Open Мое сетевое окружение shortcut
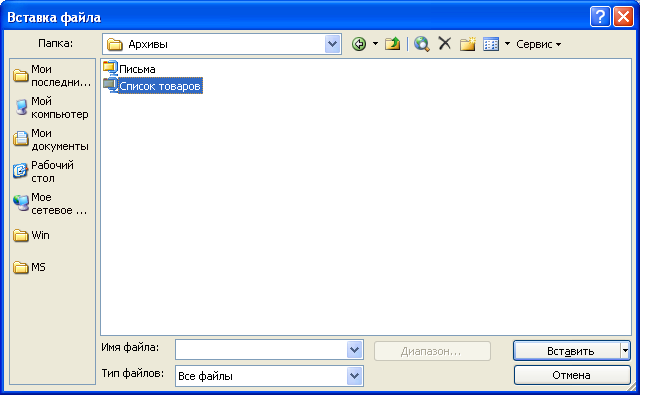This screenshot has height=395, width=668. (52, 203)
